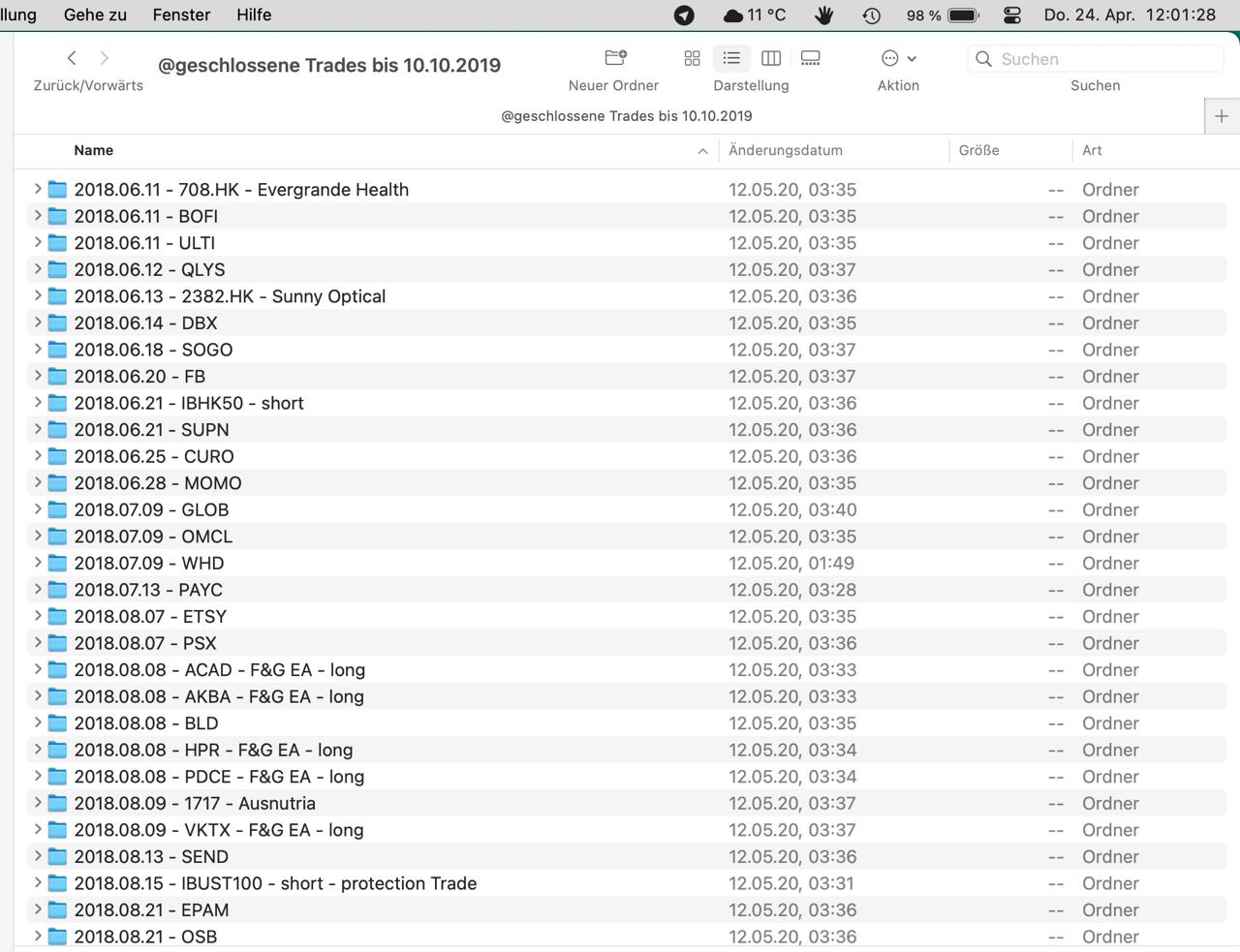
Task: Open the Hilfe menu
Action: point(254,15)
